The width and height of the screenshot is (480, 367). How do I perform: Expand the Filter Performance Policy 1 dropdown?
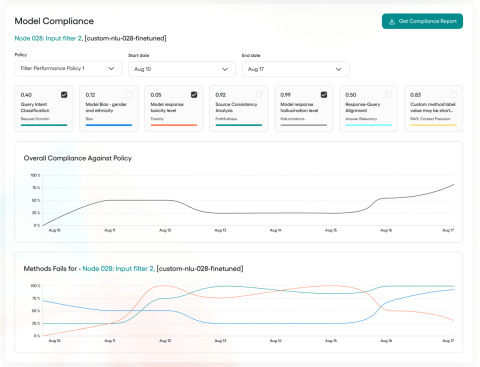pos(68,68)
